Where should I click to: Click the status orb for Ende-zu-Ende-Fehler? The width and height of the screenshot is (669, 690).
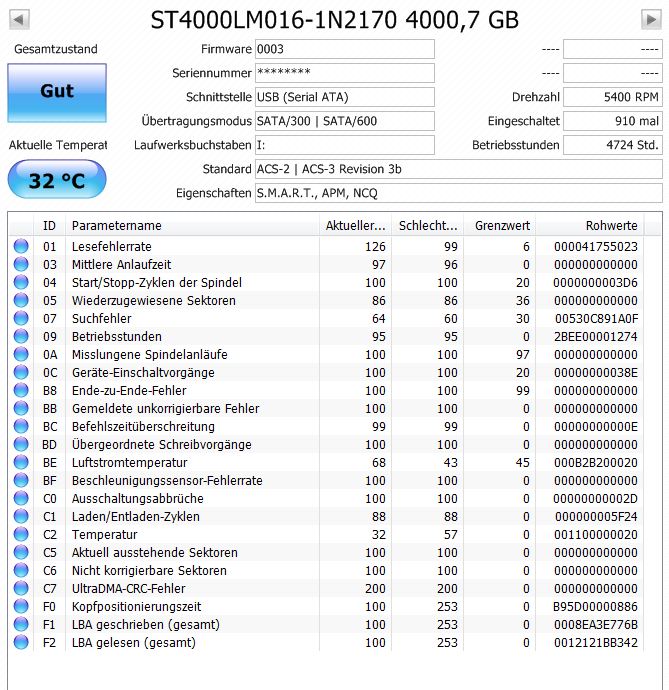[21, 390]
